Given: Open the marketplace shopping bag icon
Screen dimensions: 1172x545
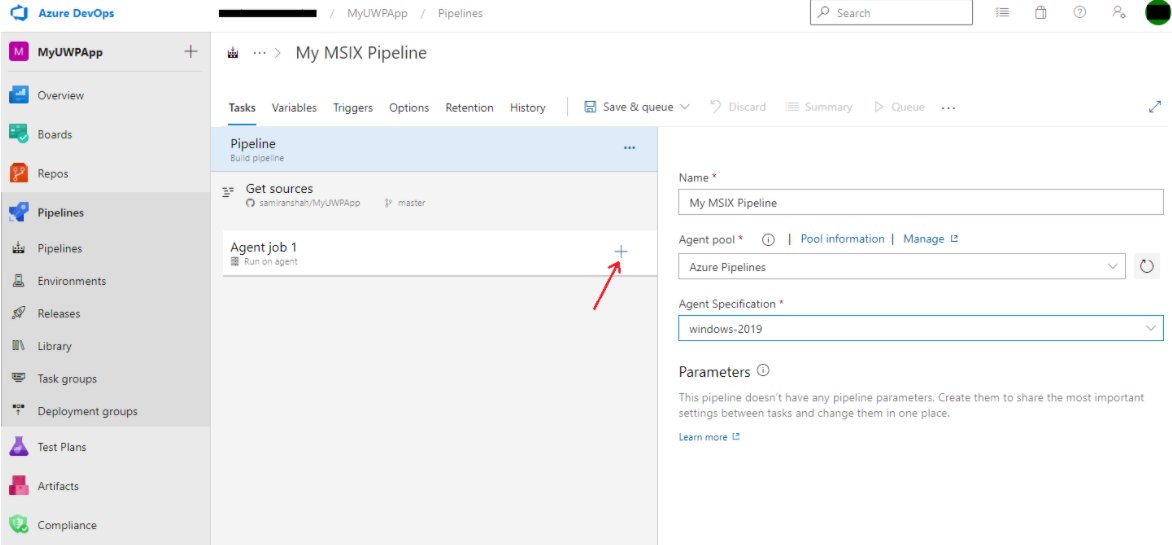Looking at the screenshot, I should [1040, 13].
